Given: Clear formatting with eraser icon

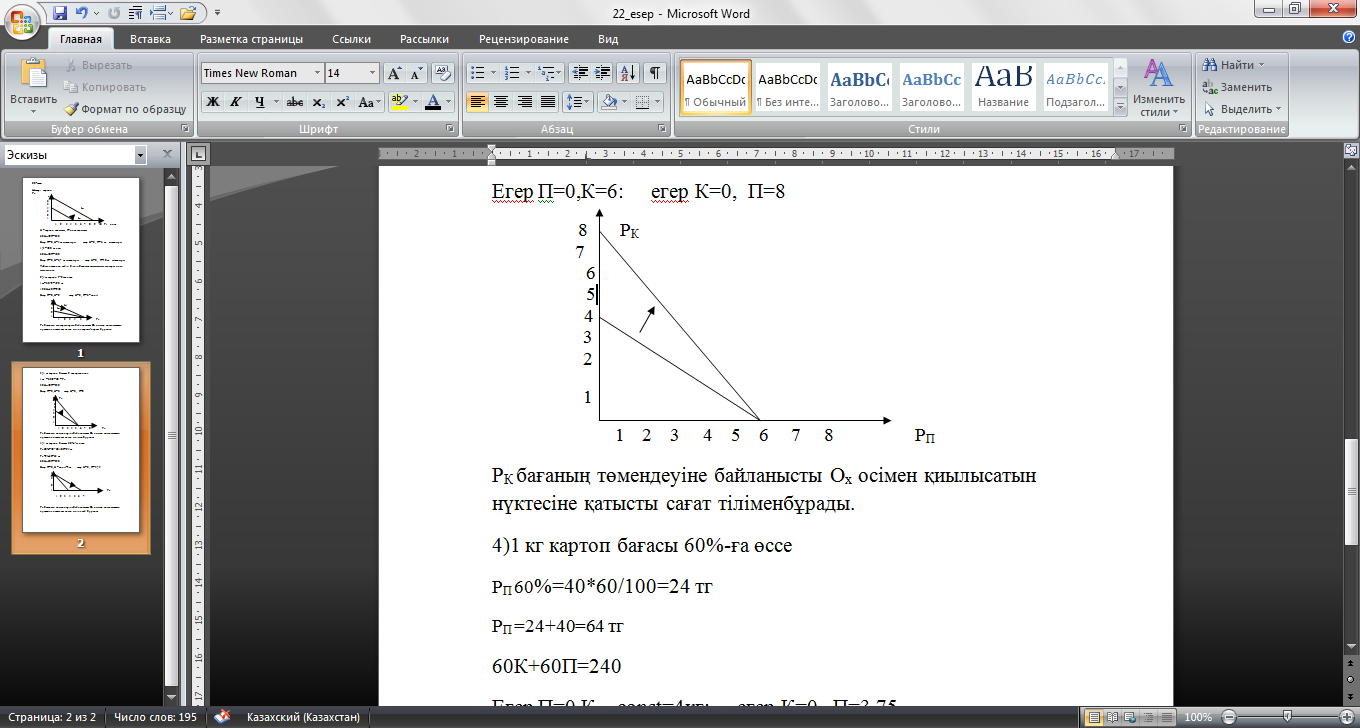Looking at the screenshot, I should 444,73.
